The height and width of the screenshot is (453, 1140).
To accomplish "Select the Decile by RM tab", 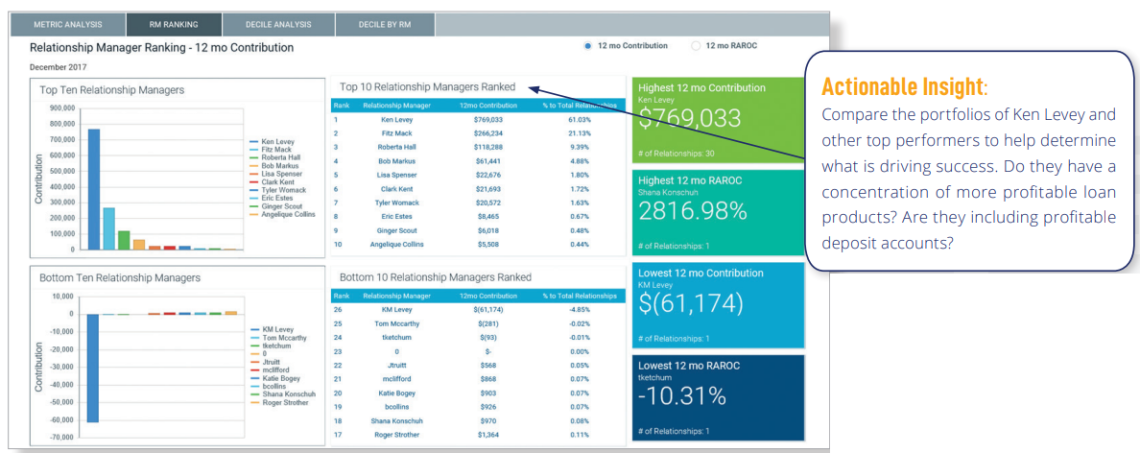I will [384, 24].
